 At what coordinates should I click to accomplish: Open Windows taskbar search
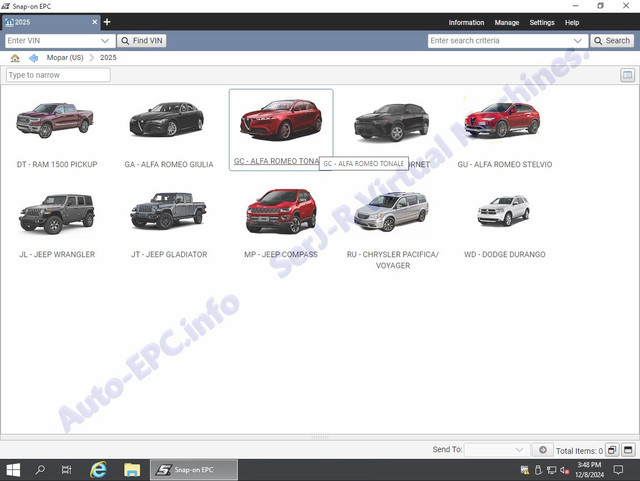[x=40, y=470]
